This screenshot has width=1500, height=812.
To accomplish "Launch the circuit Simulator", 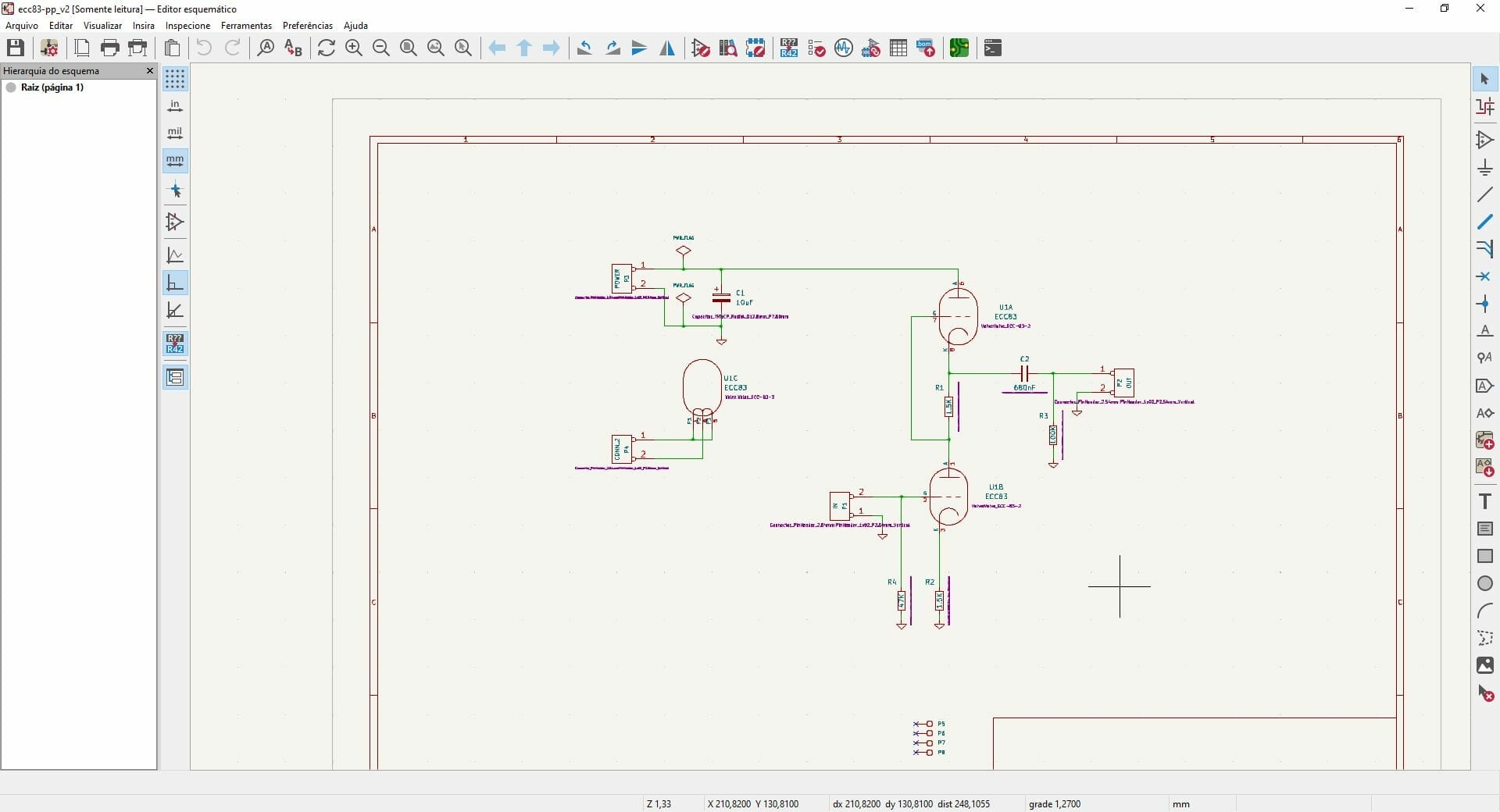I will click(x=844, y=48).
